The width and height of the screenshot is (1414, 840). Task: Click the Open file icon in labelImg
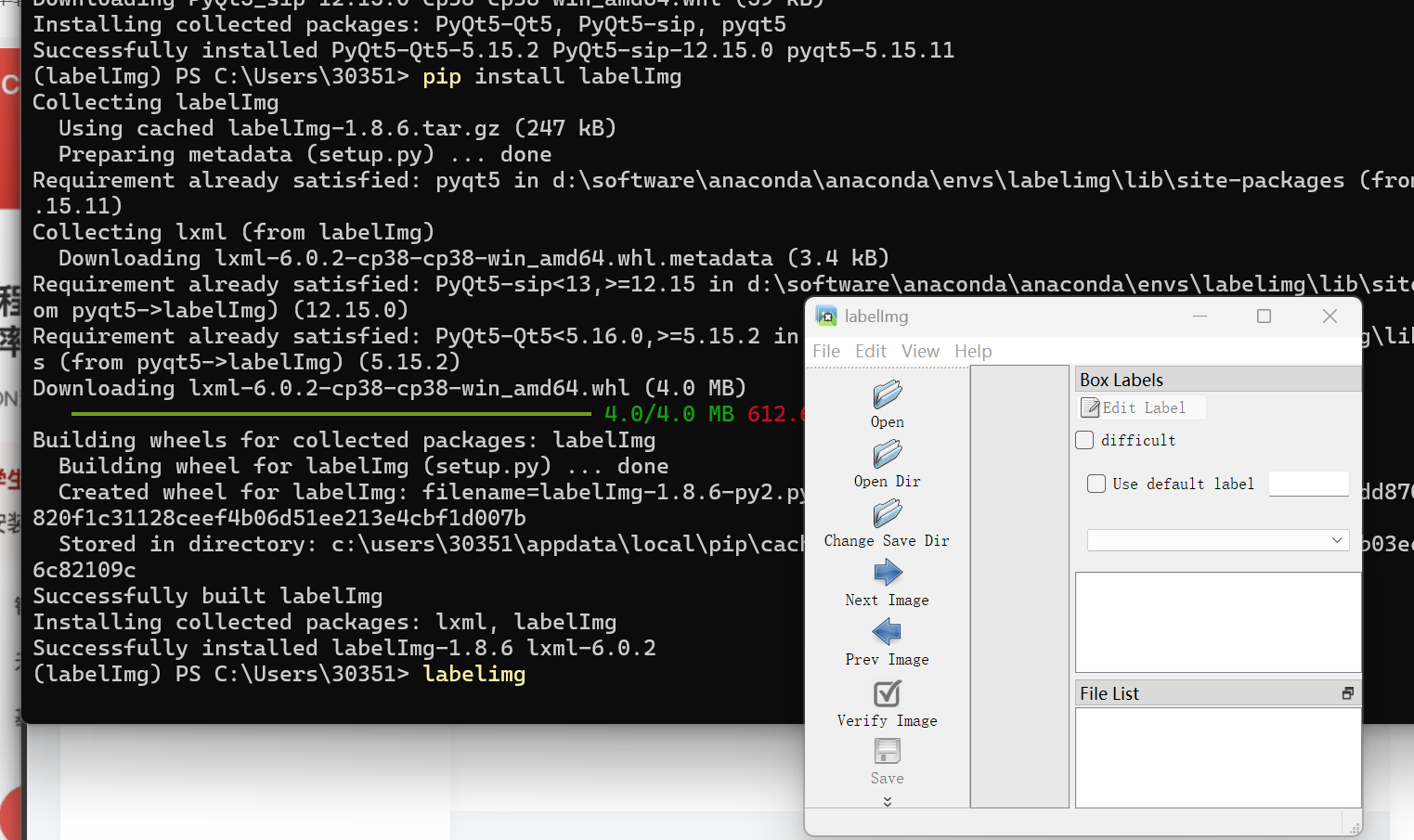pos(887,394)
